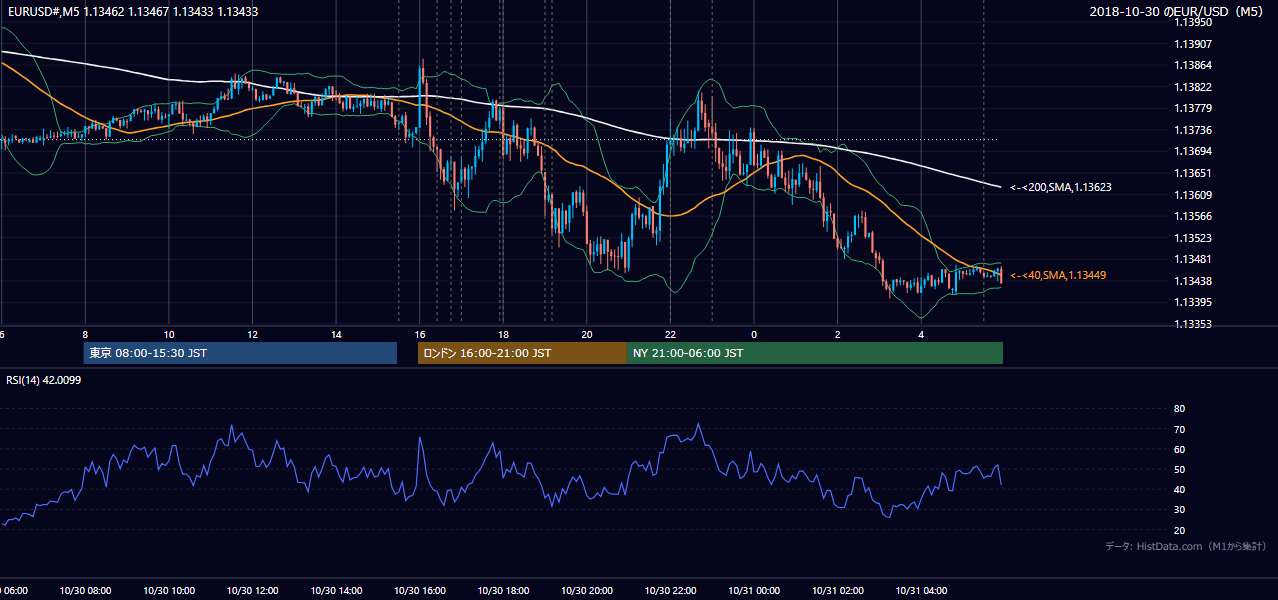
Task: Click RSI scale value 60
Action: pyautogui.click(x=1179, y=449)
